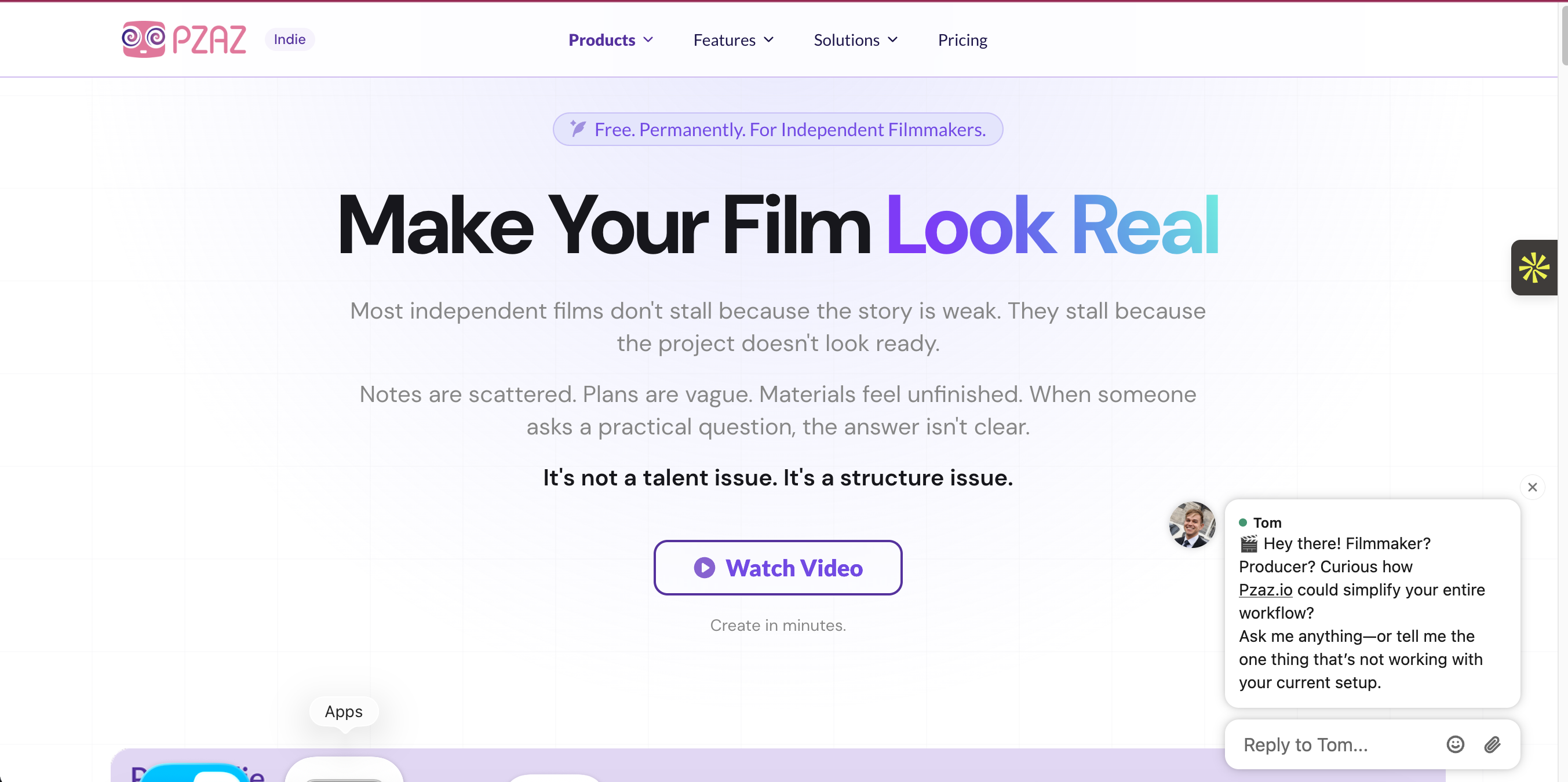Viewport: 1568px width, 782px height.
Task: Follow the Pzaz.io link in chat
Action: pyautogui.click(x=1265, y=590)
